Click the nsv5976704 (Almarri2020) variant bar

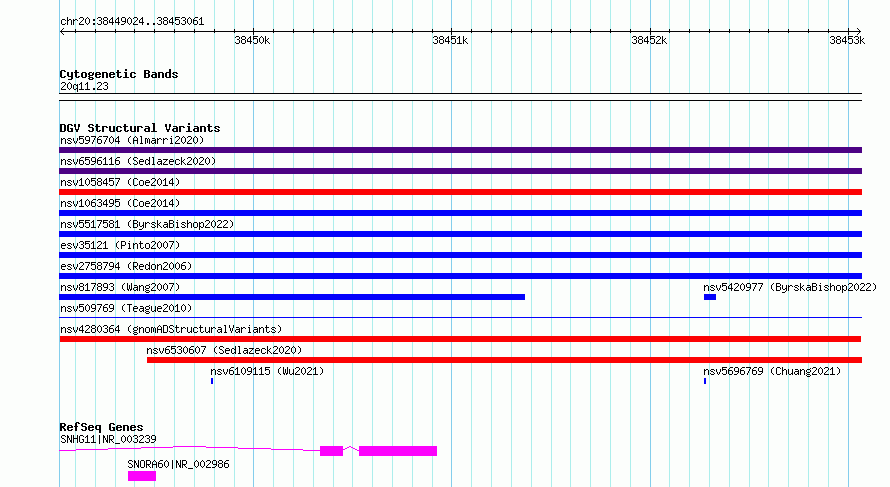pyautogui.click(x=460, y=150)
